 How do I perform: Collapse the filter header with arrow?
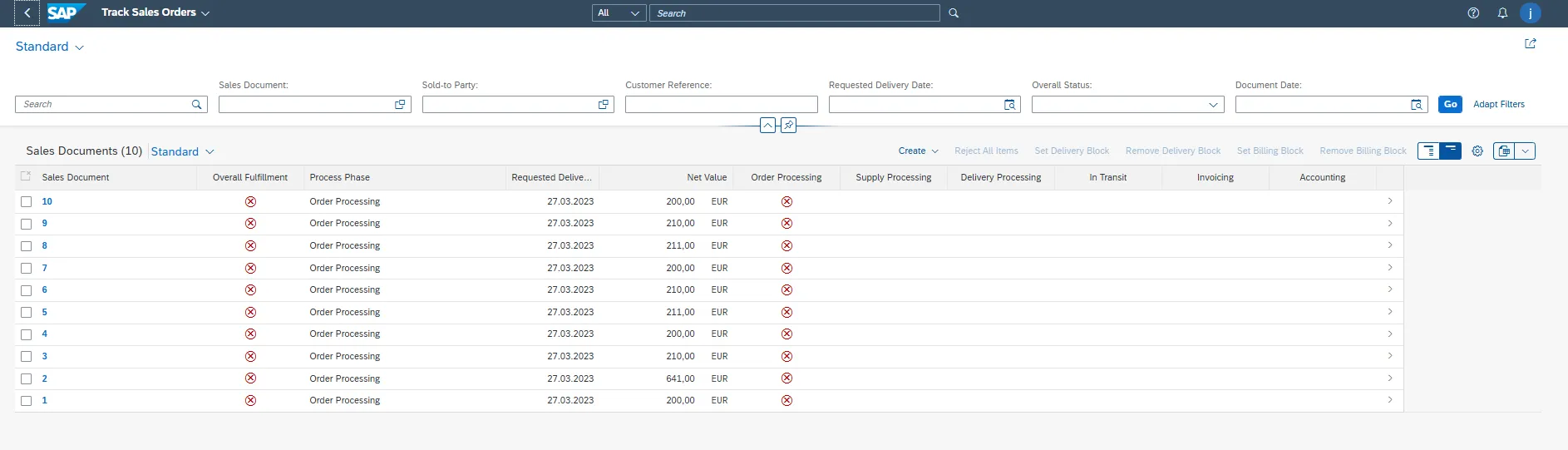[x=767, y=126]
